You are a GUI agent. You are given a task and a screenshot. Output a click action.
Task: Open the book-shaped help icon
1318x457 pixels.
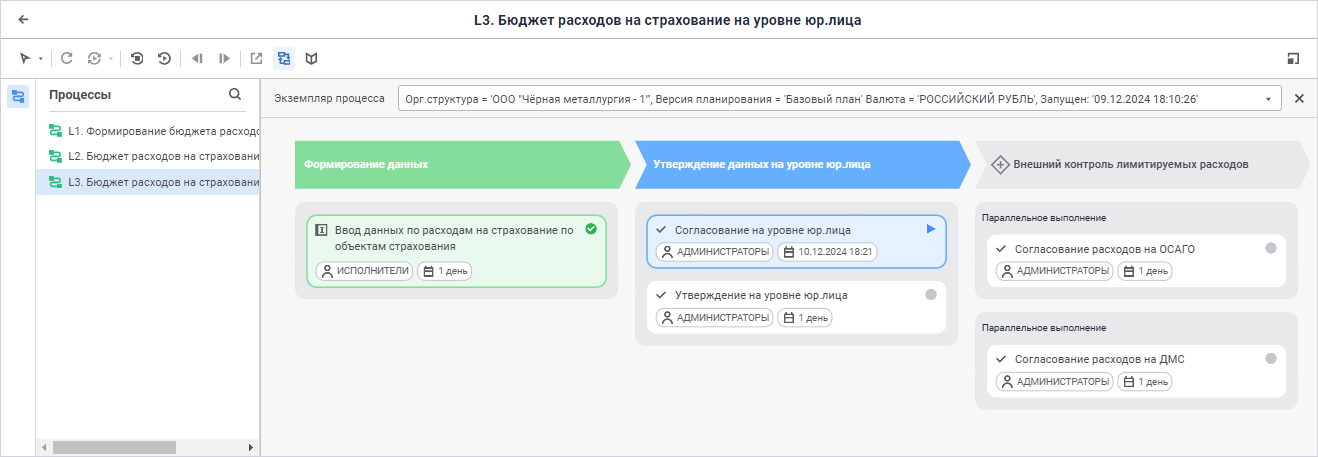(312, 59)
